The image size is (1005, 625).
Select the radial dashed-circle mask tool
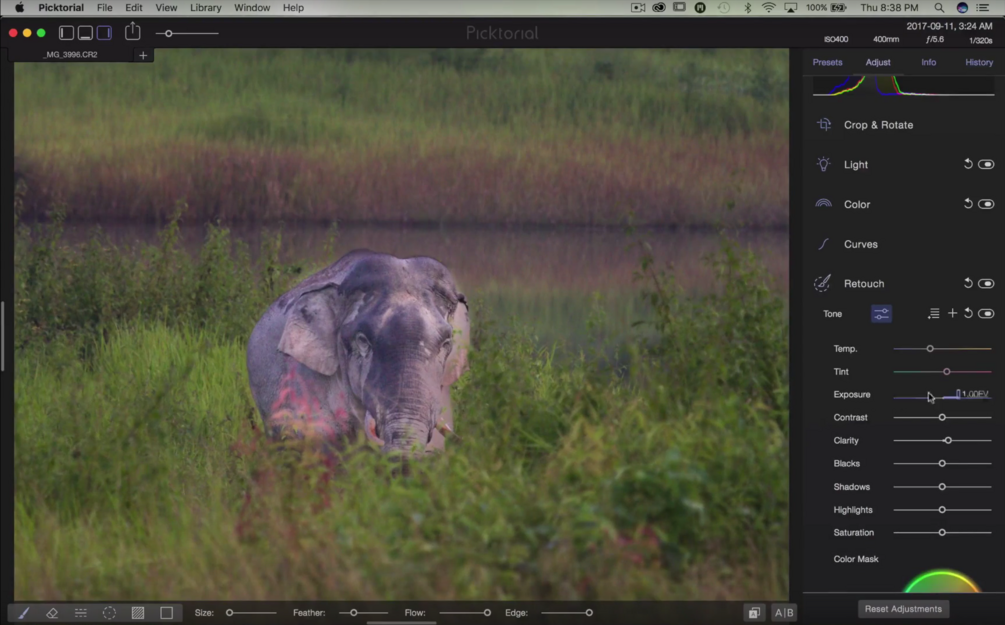pos(110,613)
